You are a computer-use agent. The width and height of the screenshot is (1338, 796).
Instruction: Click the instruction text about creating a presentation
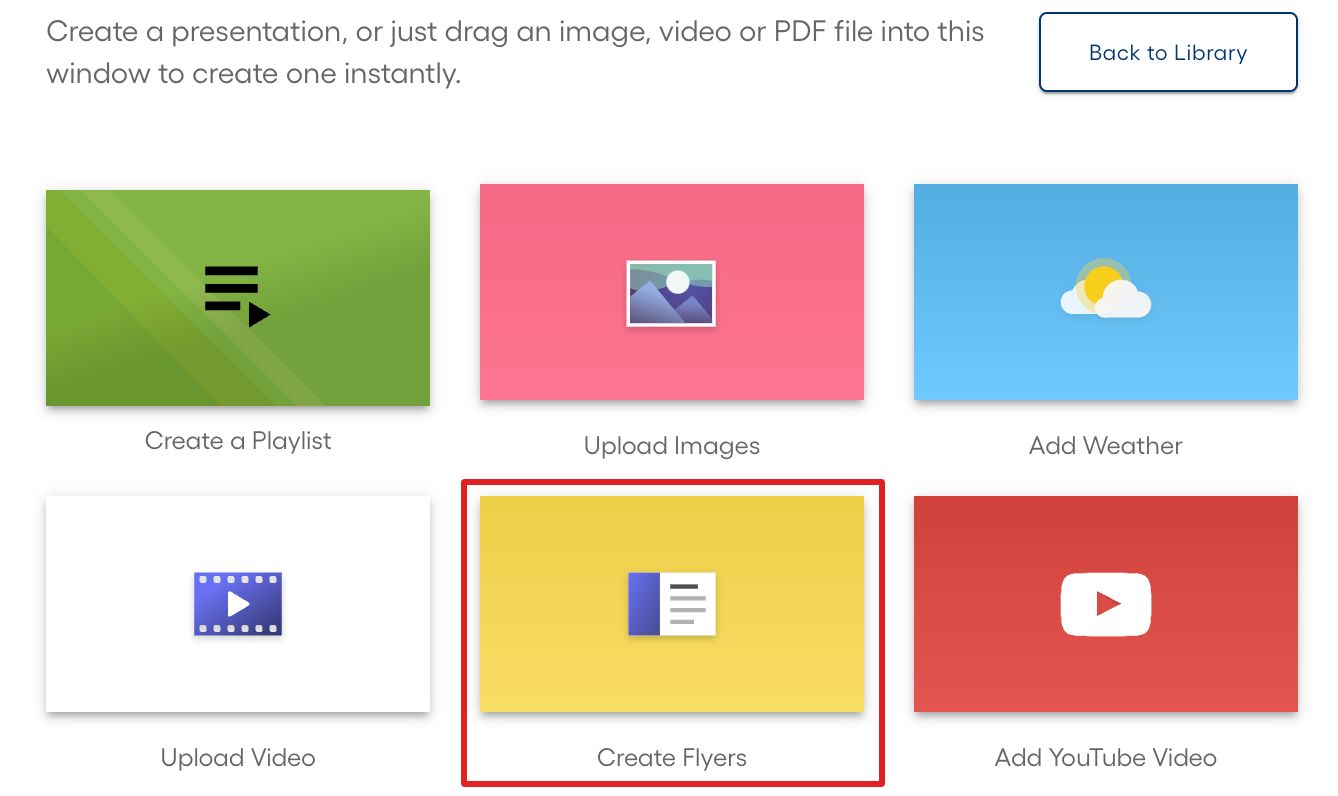(515, 52)
